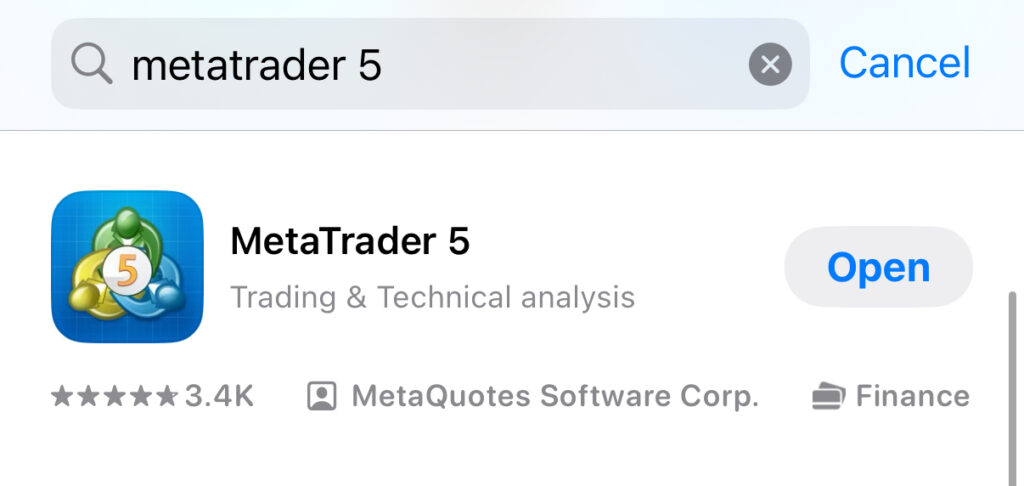The width and height of the screenshot is (1024, 486).
Task: Tap the fourth rating star
Action: pyautogui.click(x=141, y=397)
